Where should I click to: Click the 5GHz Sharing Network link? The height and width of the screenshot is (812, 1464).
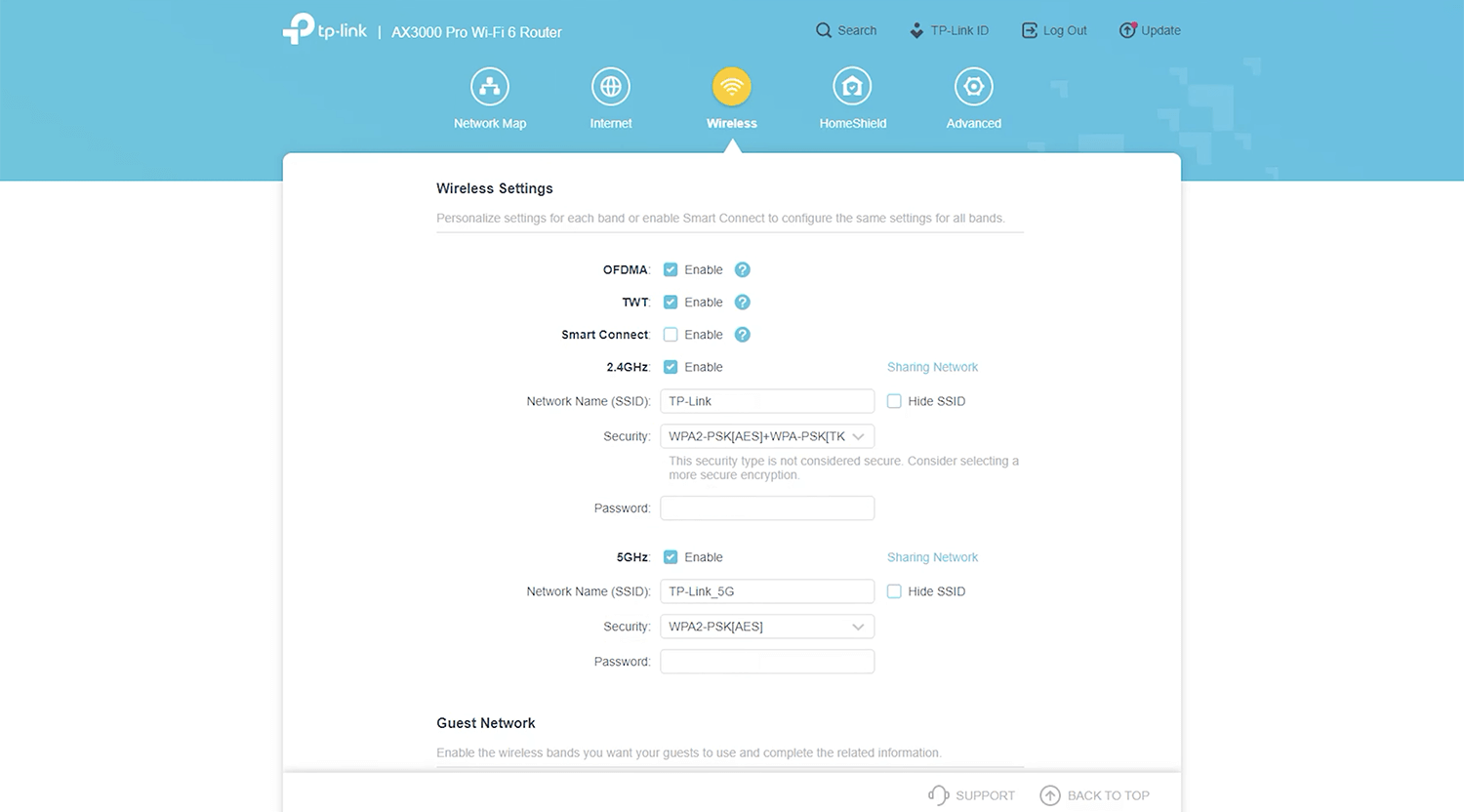coord(932,557)
